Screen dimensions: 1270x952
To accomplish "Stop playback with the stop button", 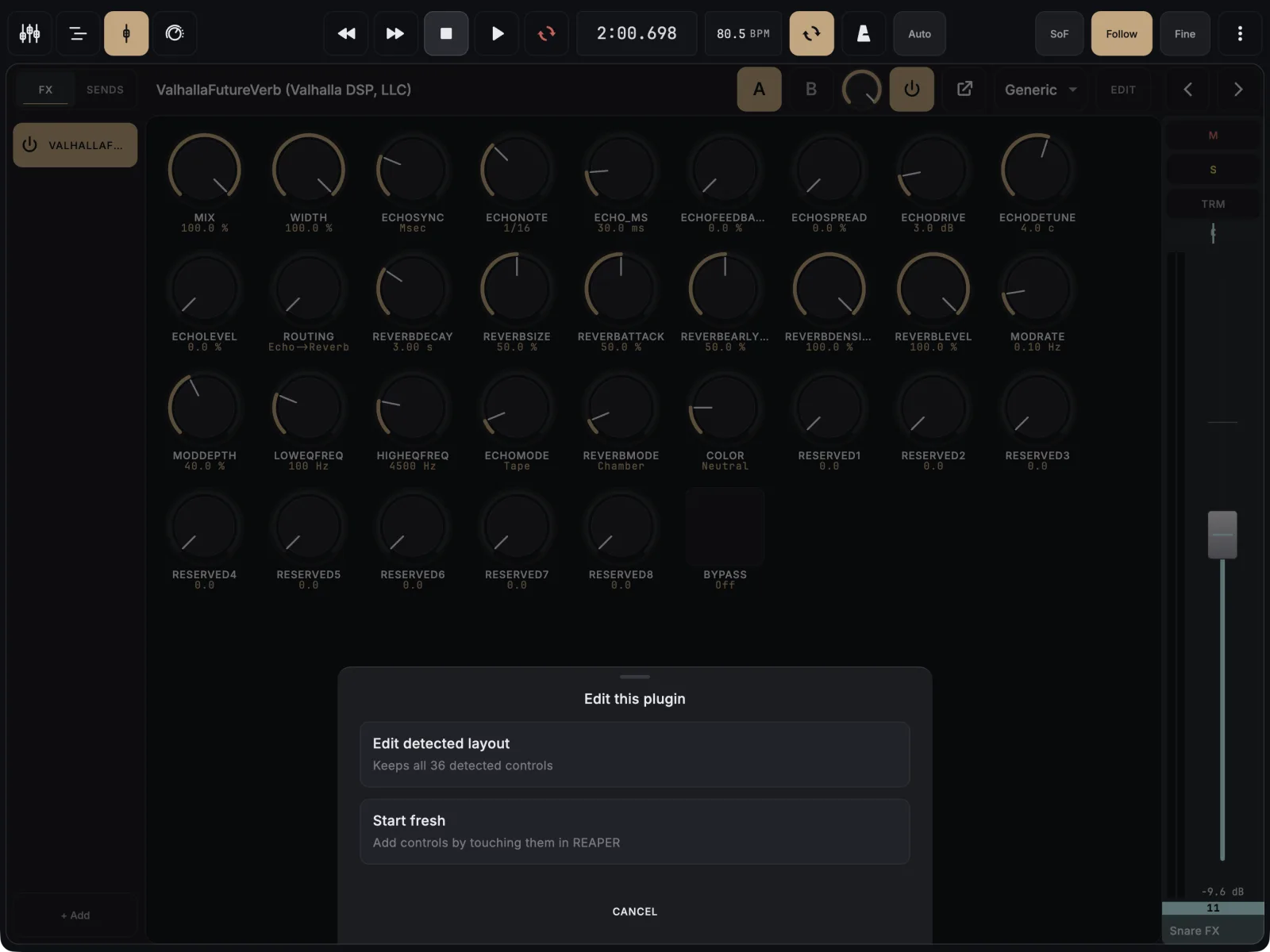I will click(446, 33).
